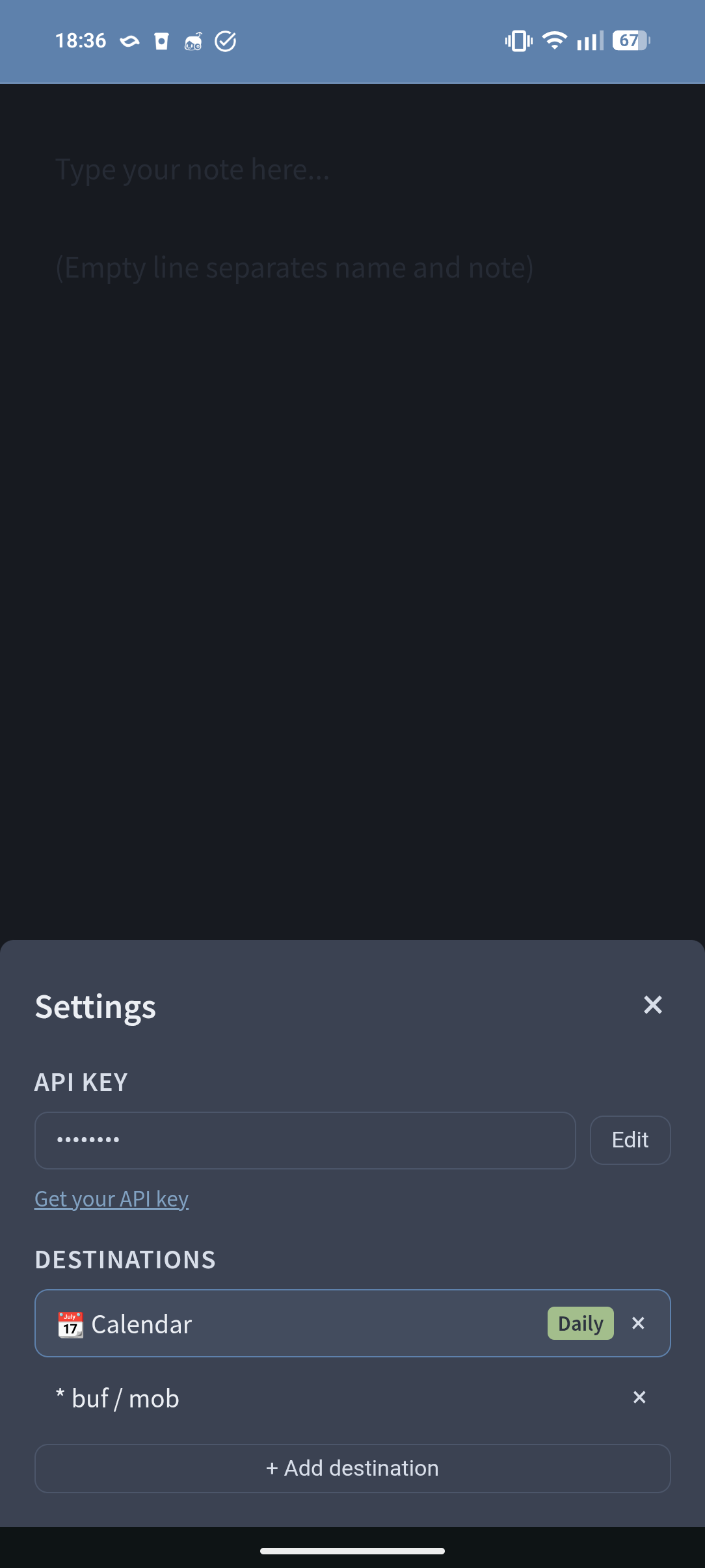Remove the Calendar destination
Image resolution: width=705 pixels, height=1568 pixels.
coord(638,1324)
